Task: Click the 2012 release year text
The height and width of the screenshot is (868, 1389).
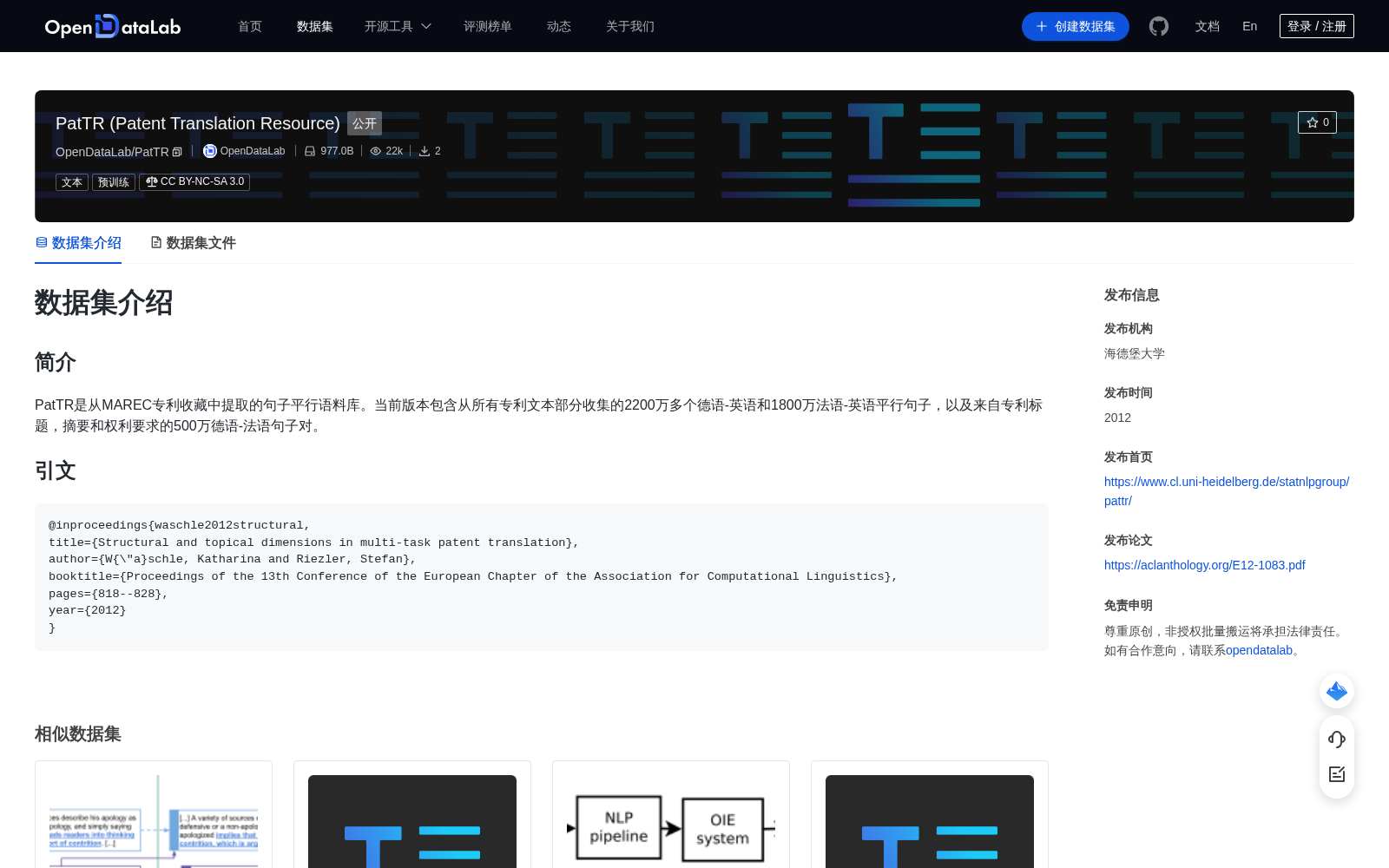Action: (x=1117, y=418)
